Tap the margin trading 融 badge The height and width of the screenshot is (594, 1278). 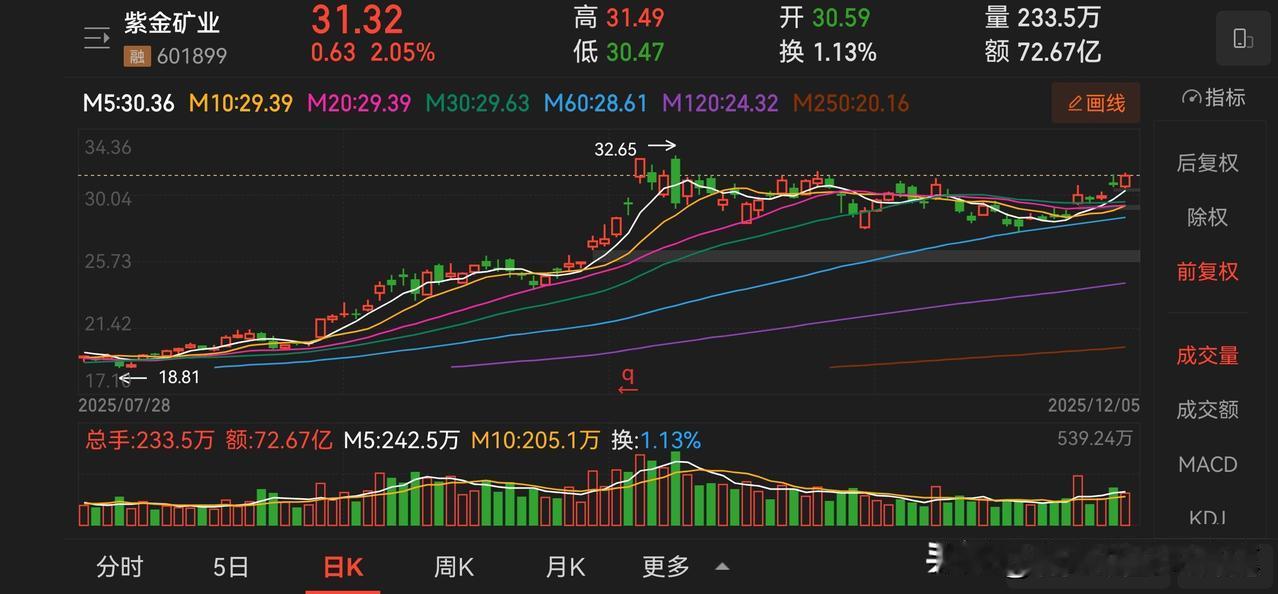pyautogui.click(x=136, y=57)
